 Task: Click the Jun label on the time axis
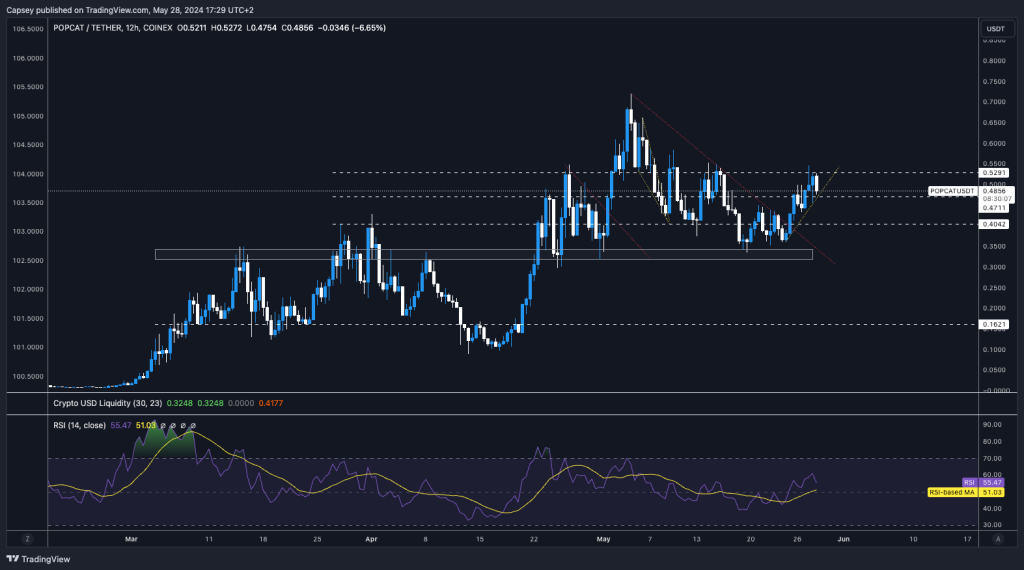pyautogui.click(x=843, y=538)
